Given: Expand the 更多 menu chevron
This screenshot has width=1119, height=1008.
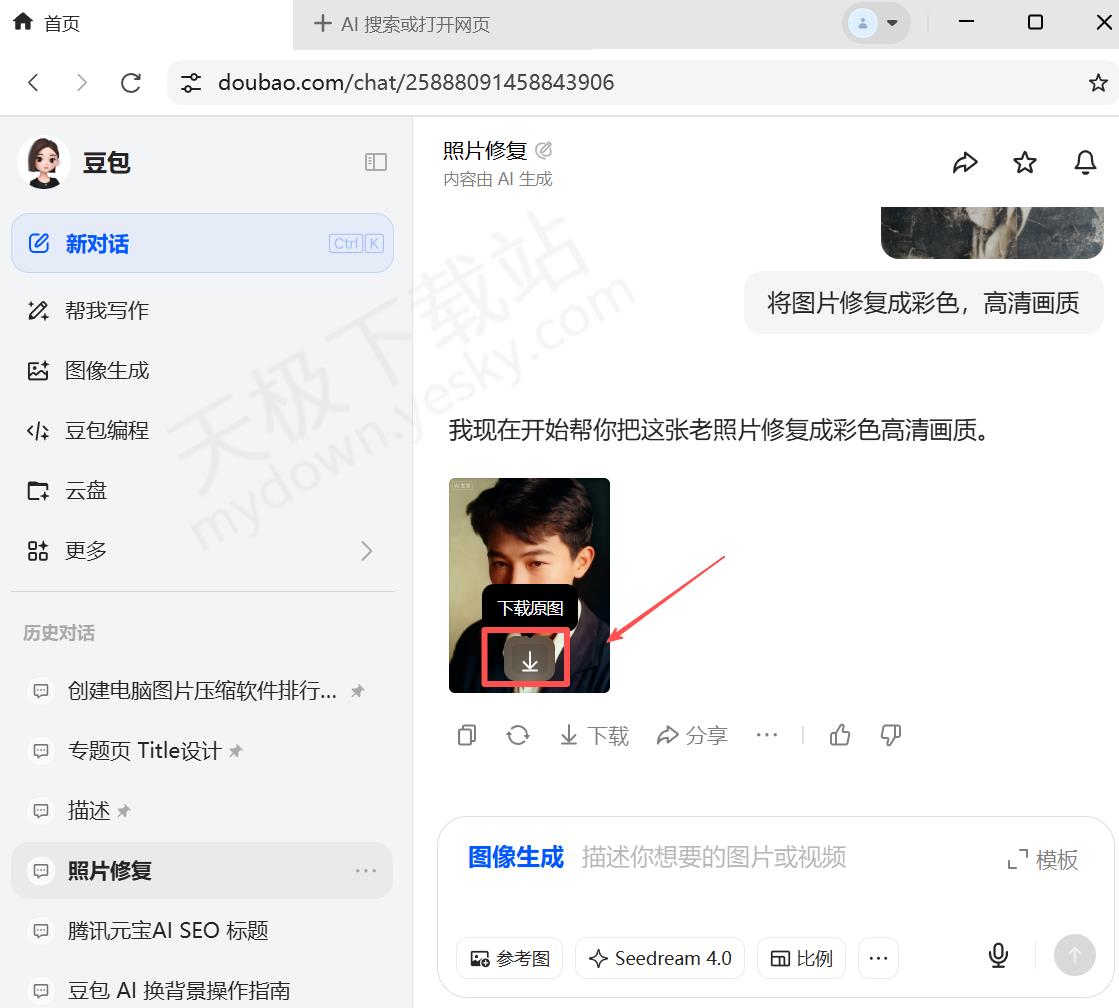Looking at the screenshot, I should (366, 551).
